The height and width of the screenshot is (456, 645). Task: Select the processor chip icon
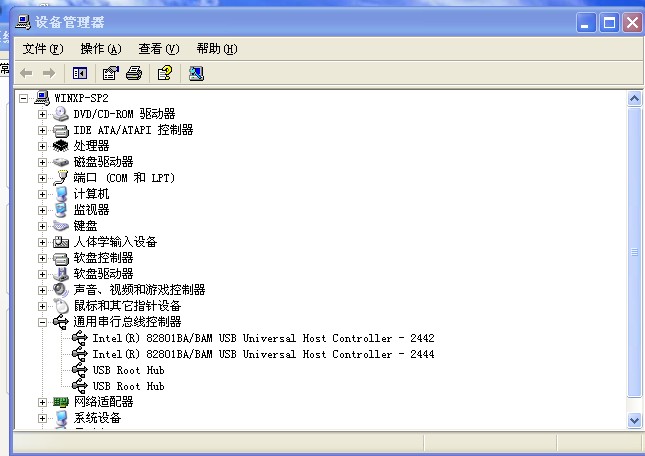pos(61,146)
